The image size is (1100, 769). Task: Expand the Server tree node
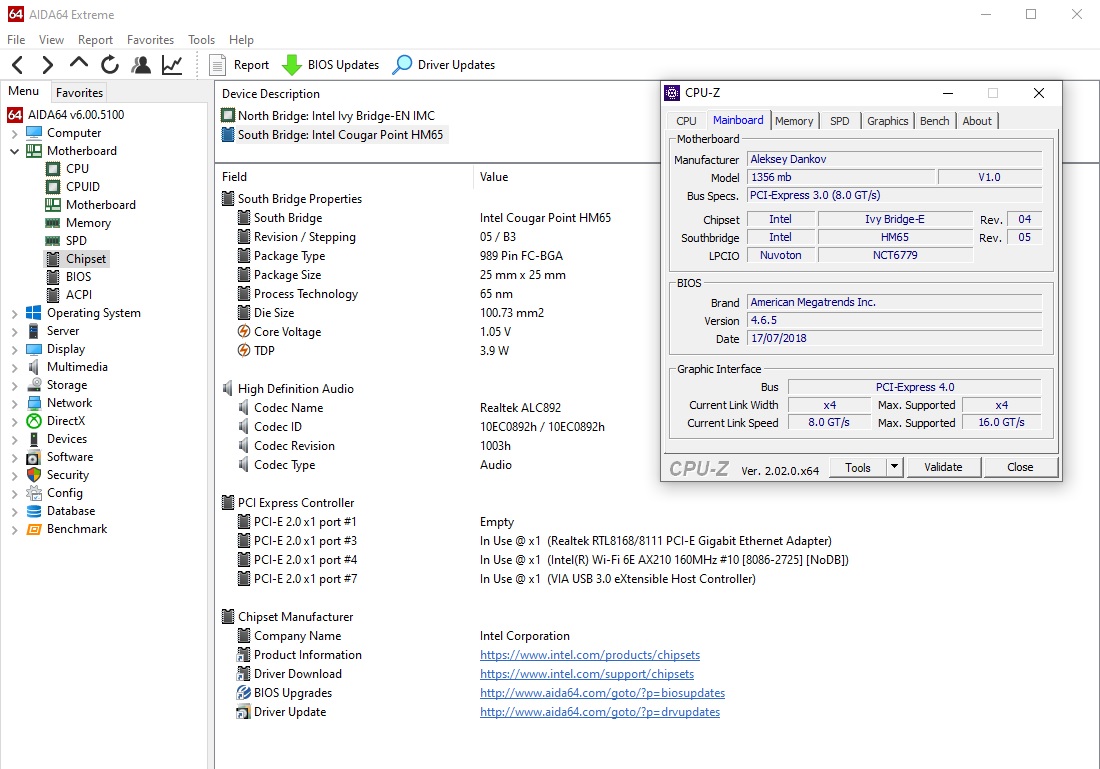coord(15,331)
